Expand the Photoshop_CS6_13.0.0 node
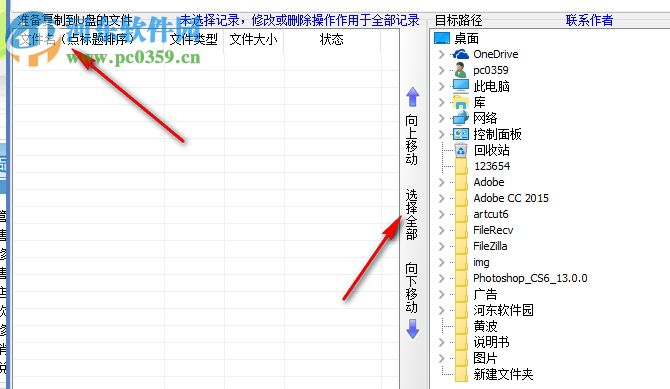The height and width of the screenshot is (389, 670). (x=441, y=278)
